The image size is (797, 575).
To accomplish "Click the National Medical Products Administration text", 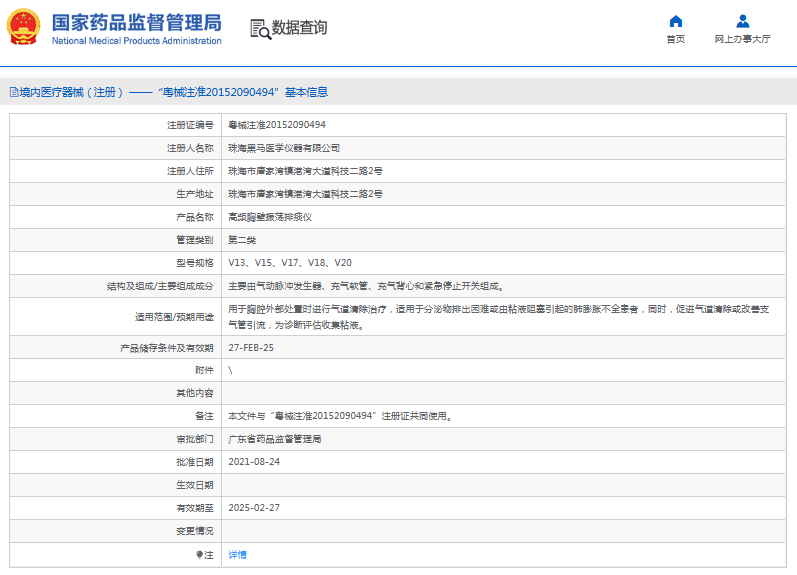I will point(136,41).
